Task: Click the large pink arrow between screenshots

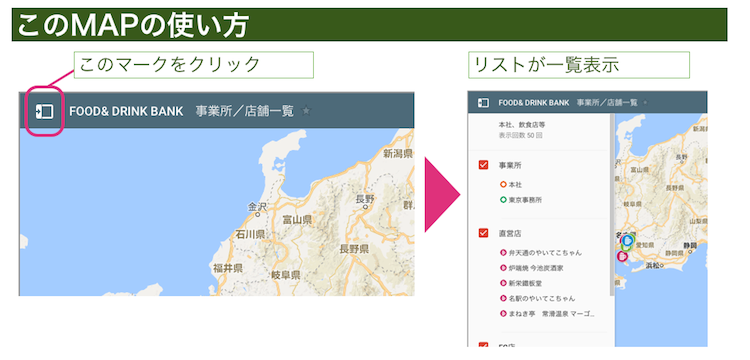Action: [442, 195]
